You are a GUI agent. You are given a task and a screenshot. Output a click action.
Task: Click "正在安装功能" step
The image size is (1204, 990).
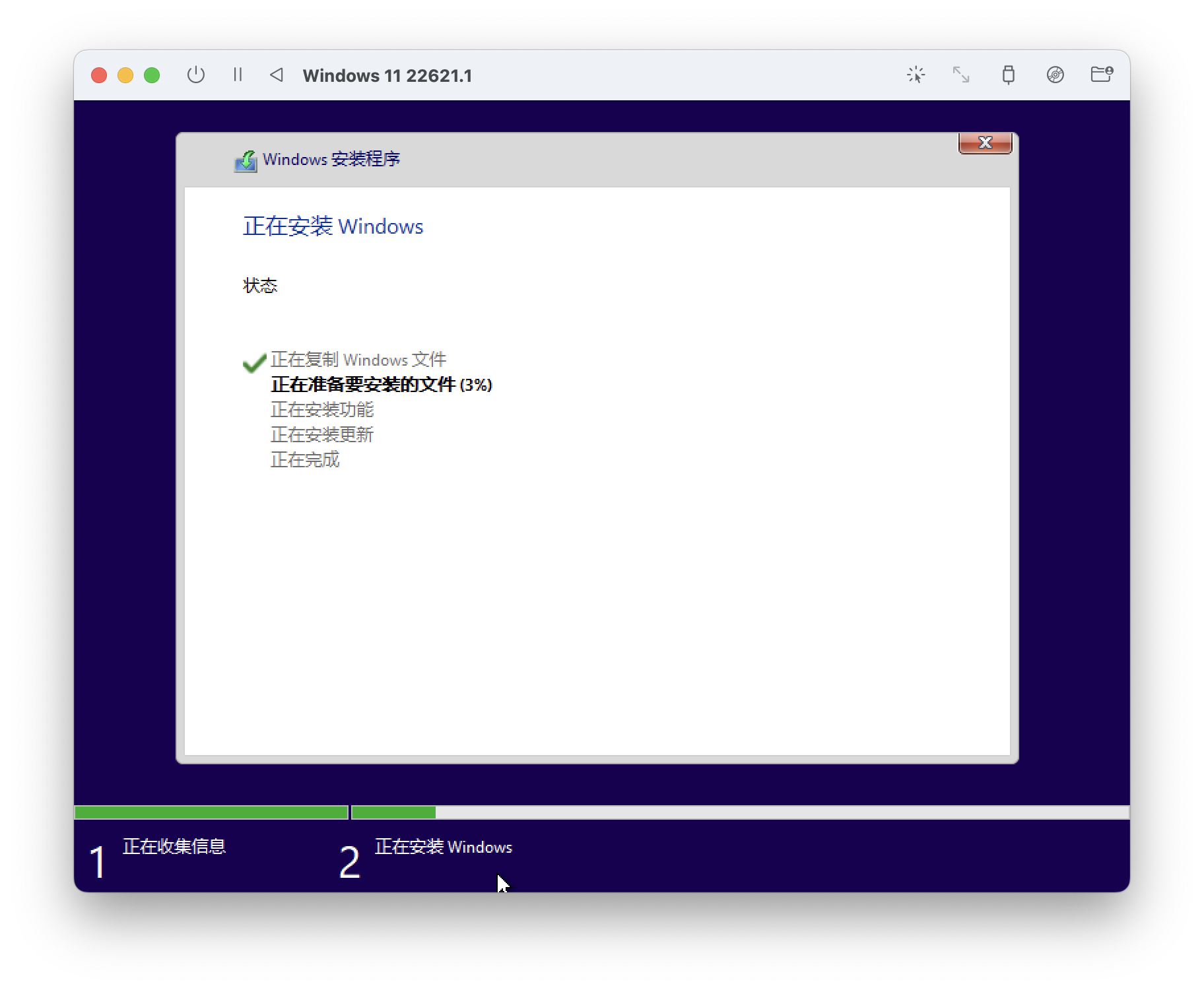pyautogui.click(x=322, y=410)
